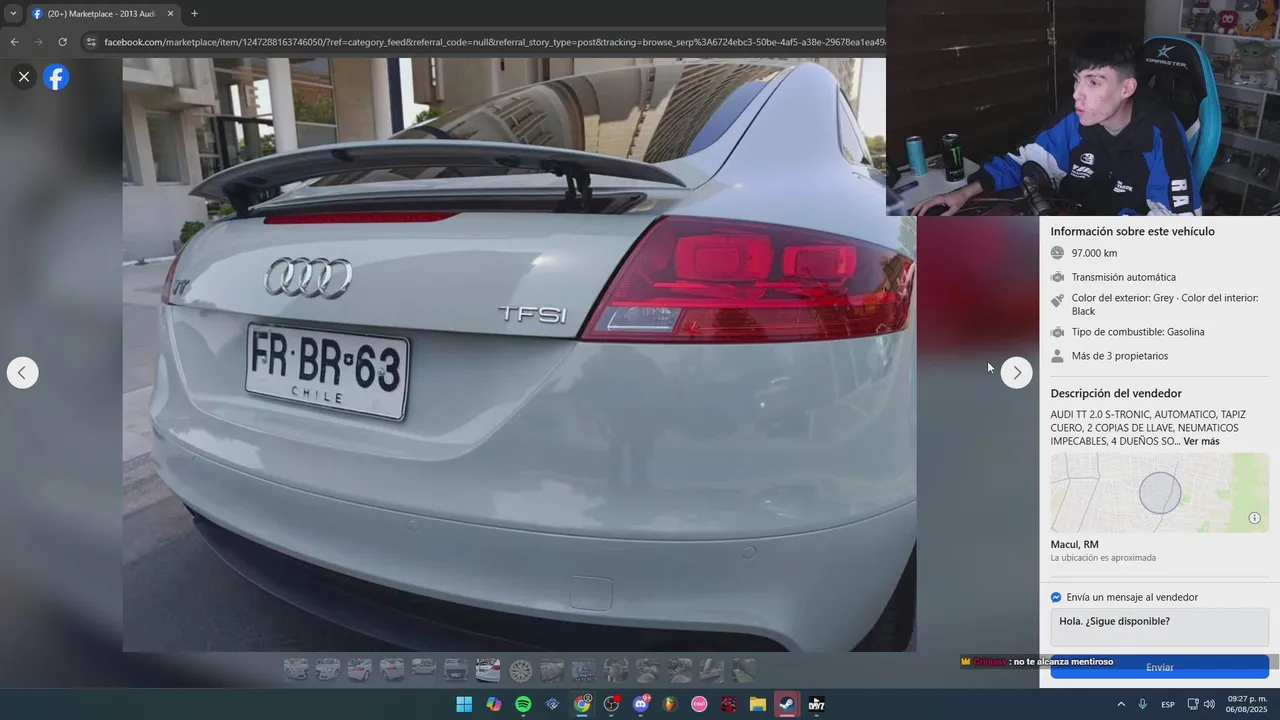Image resolution: width=1280 pixels, height=720 pixels.
Task: Reload the Facebook Marketplace page
Action: [x=62, y=42]
